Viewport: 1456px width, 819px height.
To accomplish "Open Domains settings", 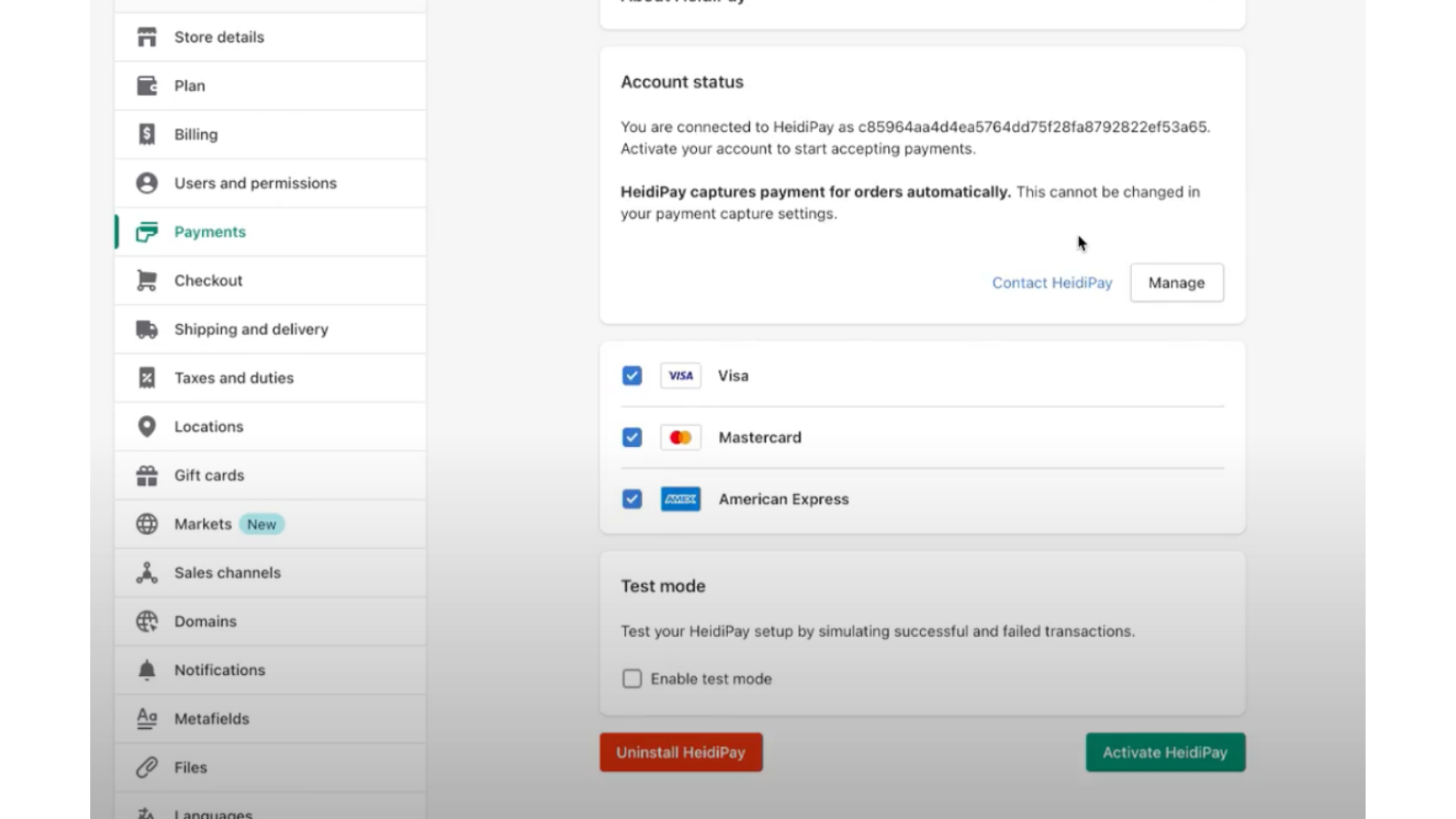I will 270,622.
